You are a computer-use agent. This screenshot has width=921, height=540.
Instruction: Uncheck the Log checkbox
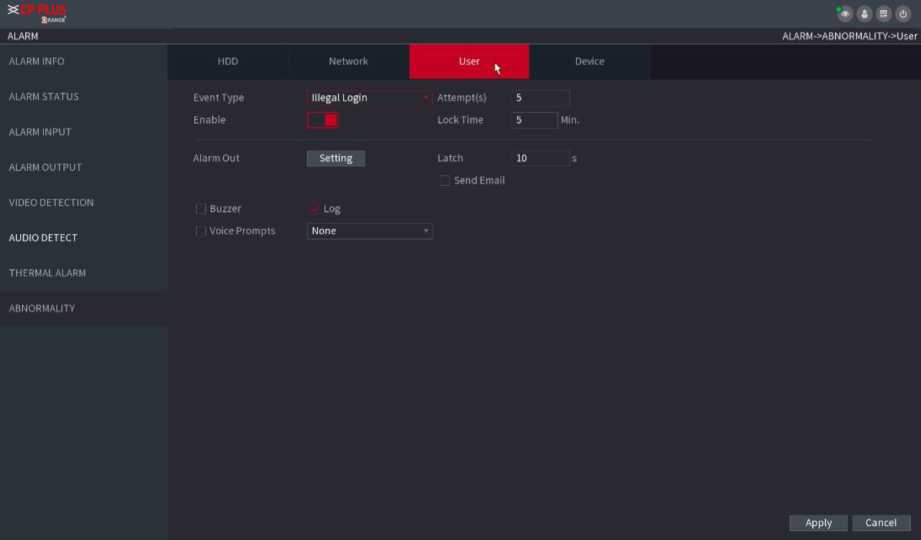click(315, 209)
